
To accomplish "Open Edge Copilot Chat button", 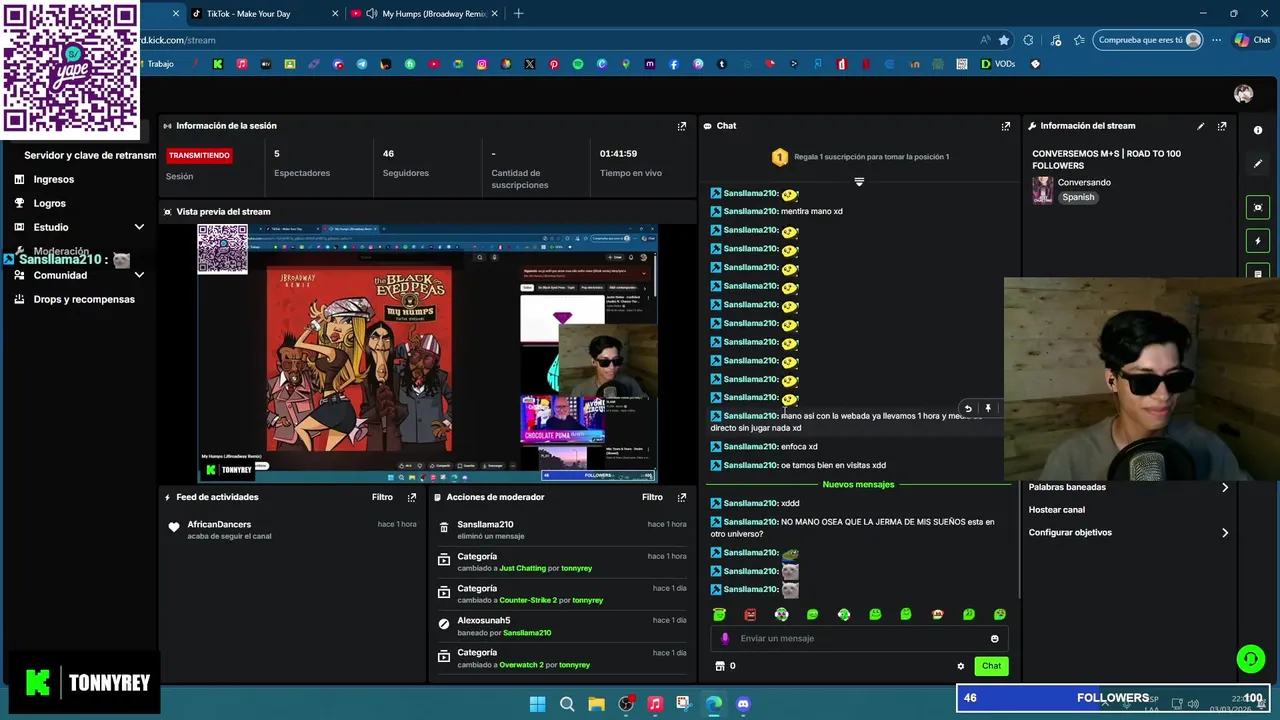I will tap(1252, 40).
